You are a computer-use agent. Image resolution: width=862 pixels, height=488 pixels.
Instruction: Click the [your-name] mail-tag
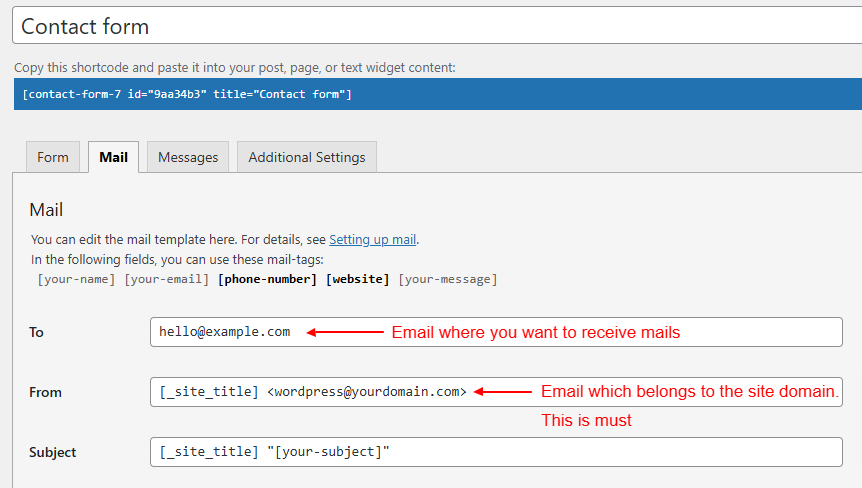coord(76,279)
